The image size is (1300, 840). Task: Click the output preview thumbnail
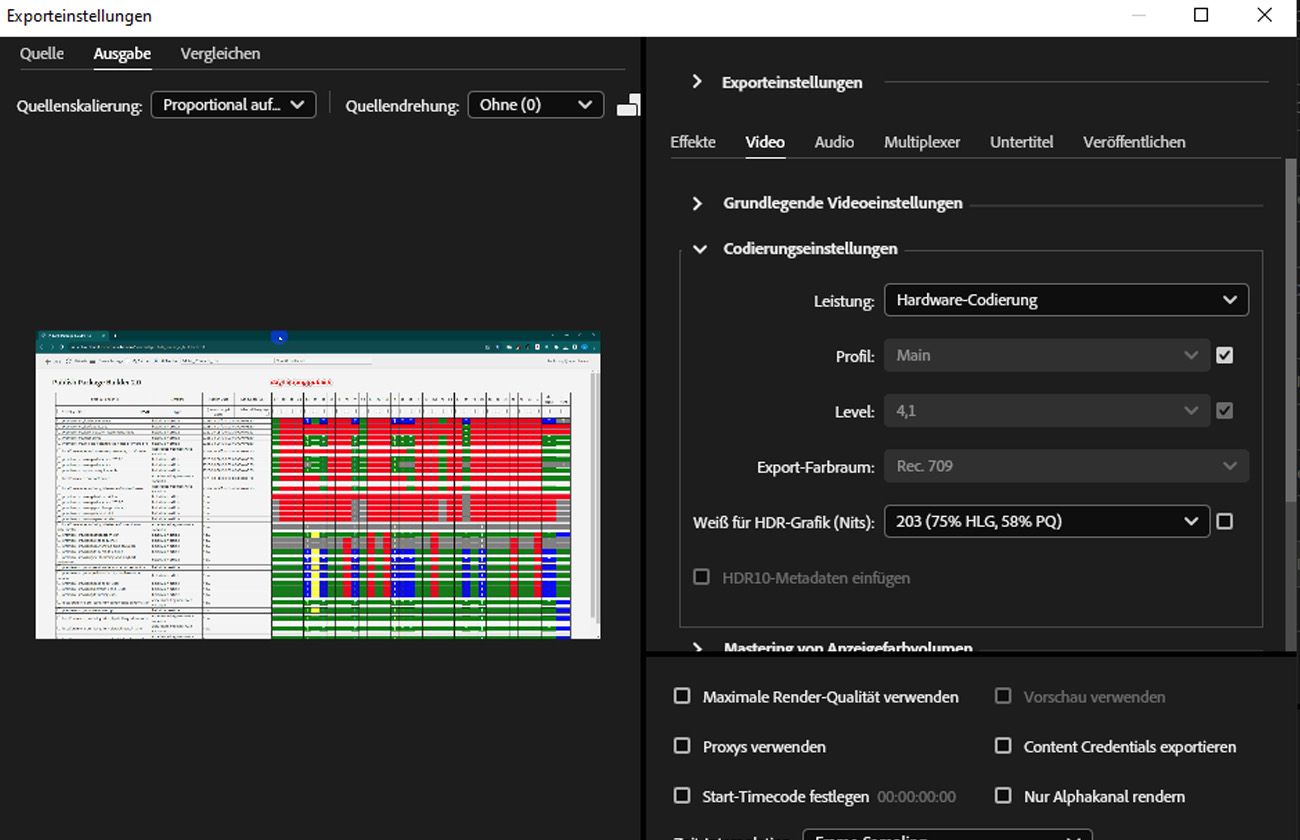(318, 484)
